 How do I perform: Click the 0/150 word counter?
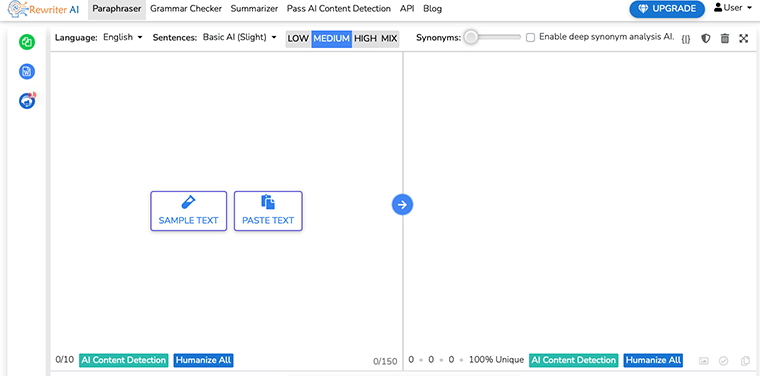click(385, 361)
